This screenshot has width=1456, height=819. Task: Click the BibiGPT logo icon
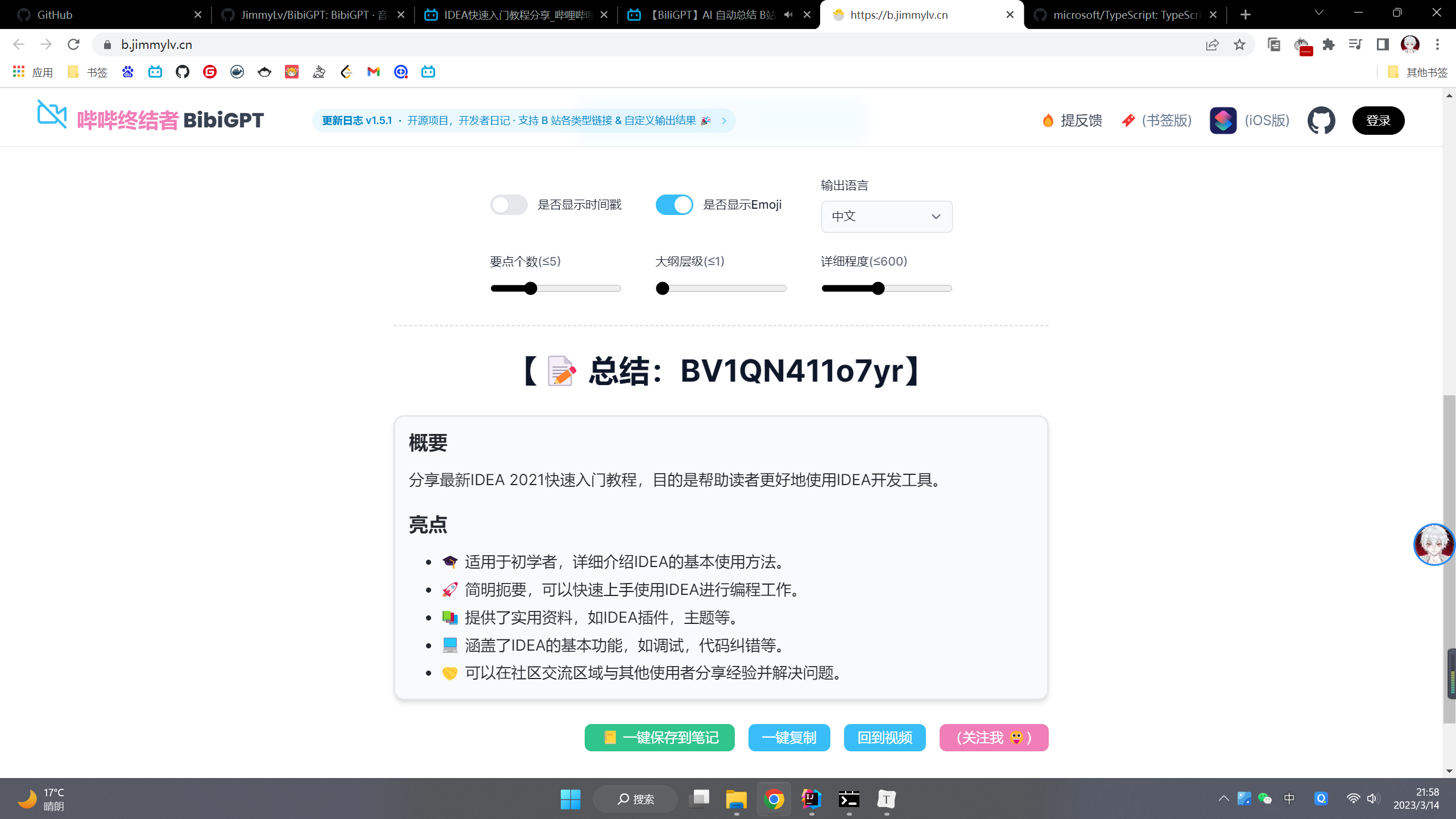(x=52, y=114)
